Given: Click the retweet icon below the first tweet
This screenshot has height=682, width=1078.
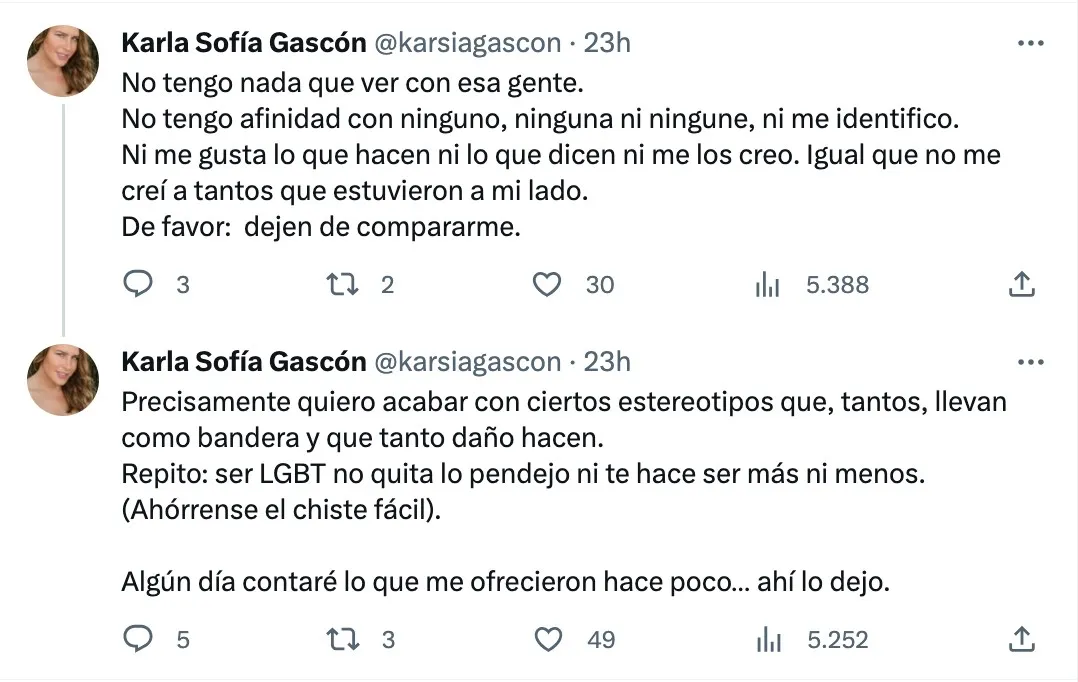Looking at the screenshot, I should click(x=345, y=285).
